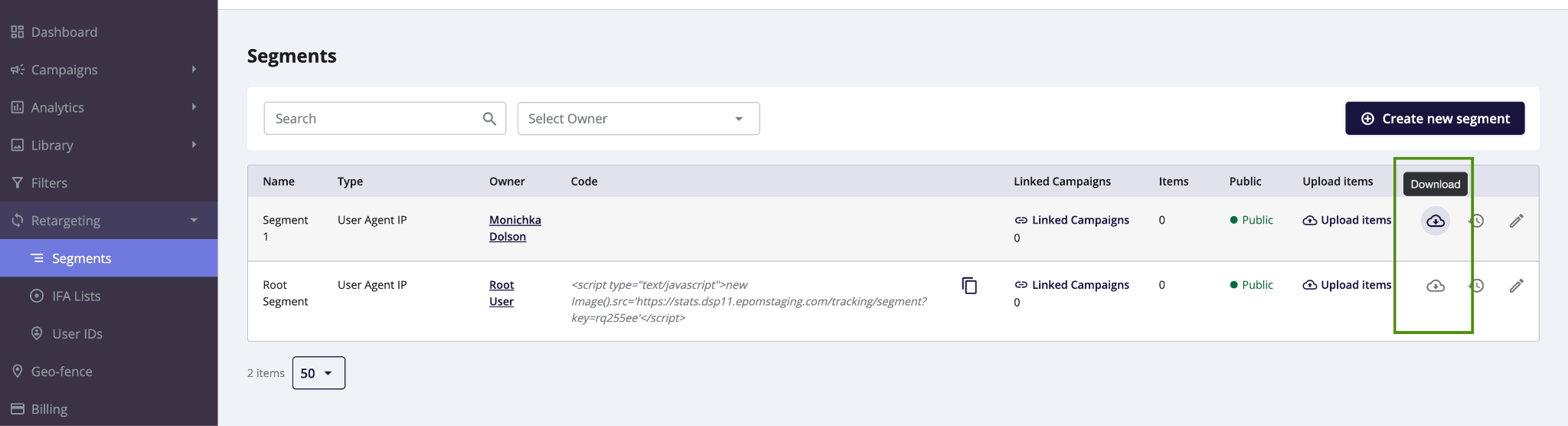Collapse the Retargeting submenu arrow
Screen dimensions: 1568x426
[194, 220]
